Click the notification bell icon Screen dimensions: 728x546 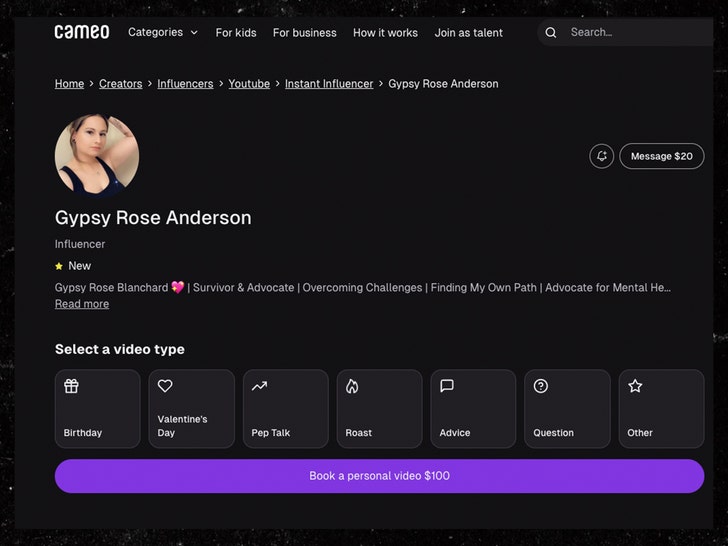[601, 156]
